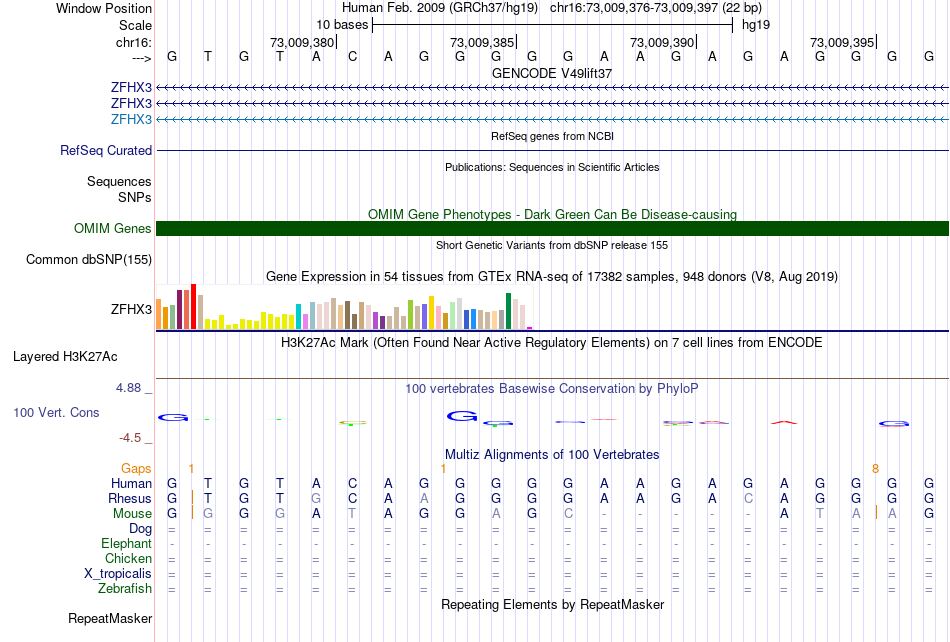Viewport: 950px width, 642px height.
Task: Open the GTEx Gene Expression in 54 tissues title
Action: point(552,277)
